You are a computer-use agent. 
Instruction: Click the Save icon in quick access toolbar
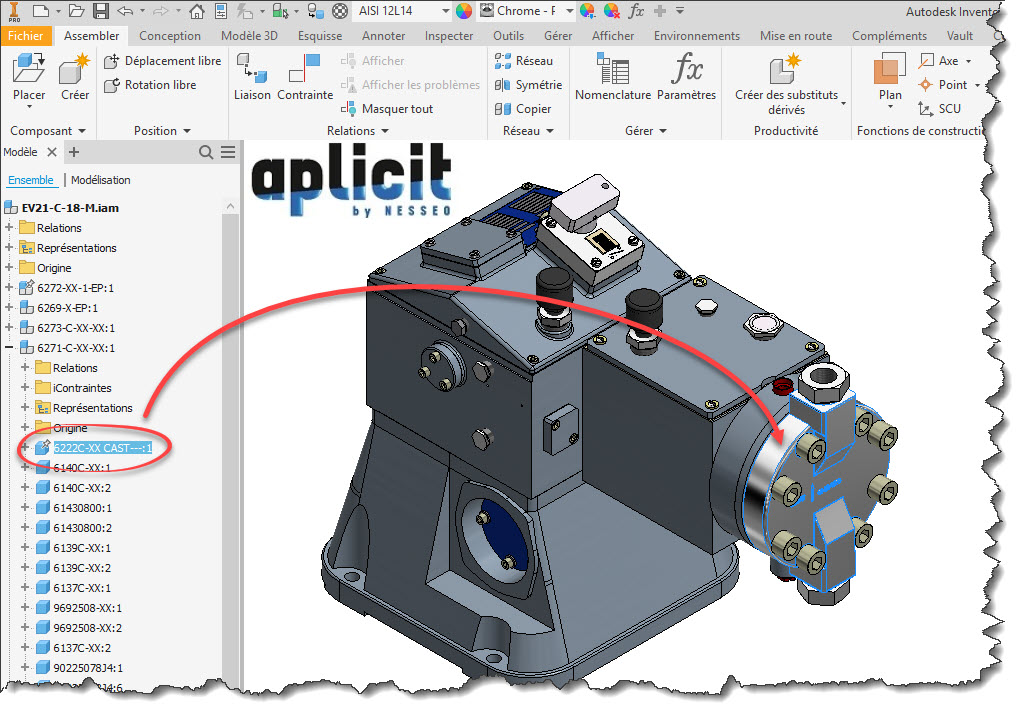[x=100, y=11]
